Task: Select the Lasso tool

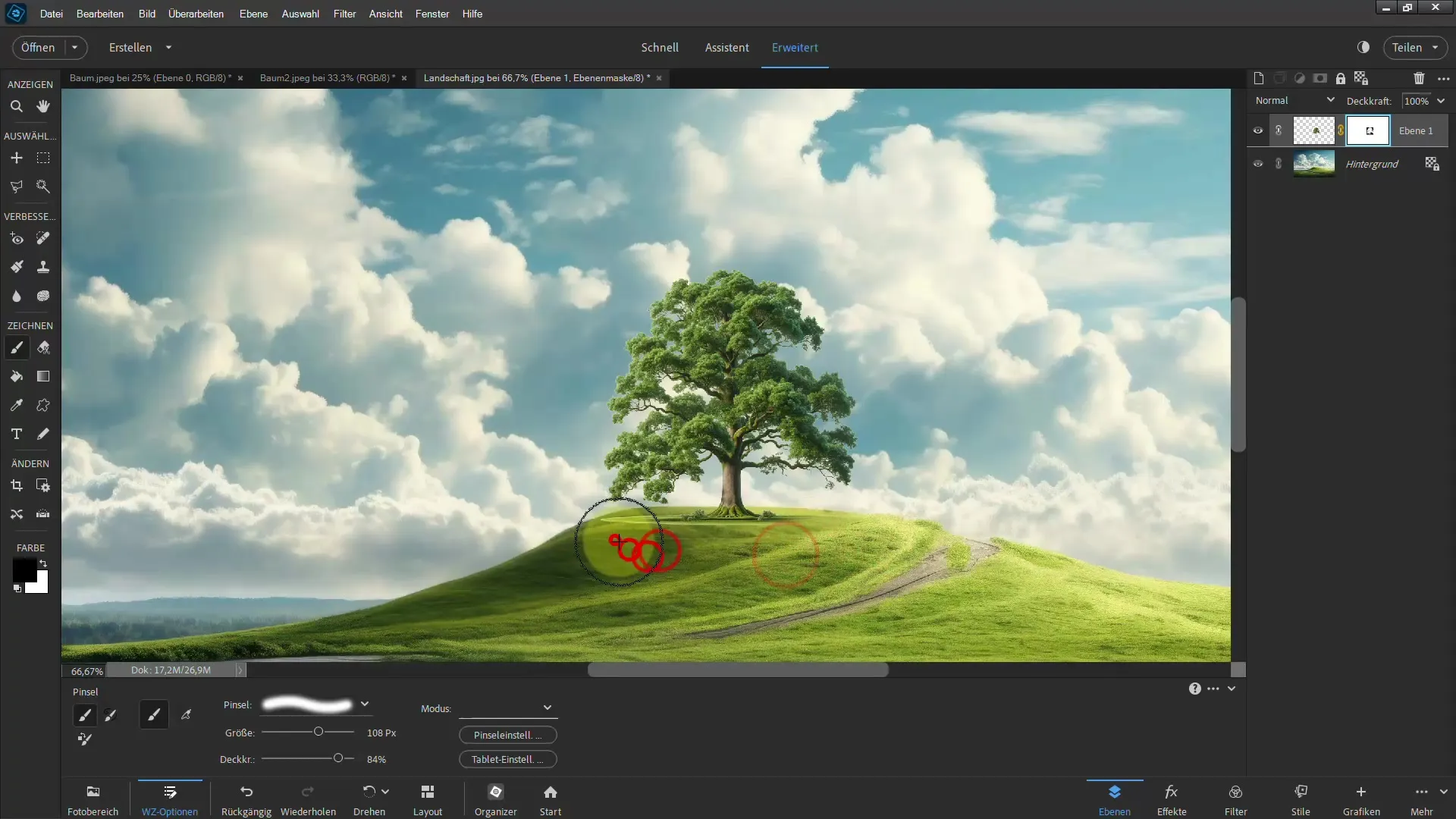Action: click(x=16, y=187)
